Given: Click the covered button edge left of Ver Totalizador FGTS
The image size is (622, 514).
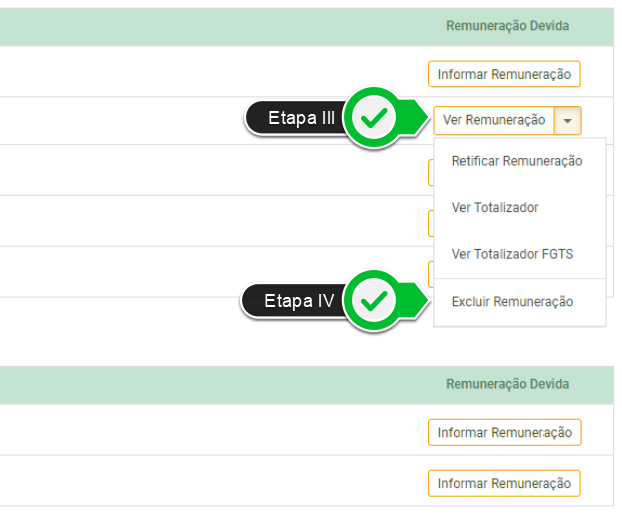Looking at the screenshot, I should pyautogui.click(x=431, y=273).
